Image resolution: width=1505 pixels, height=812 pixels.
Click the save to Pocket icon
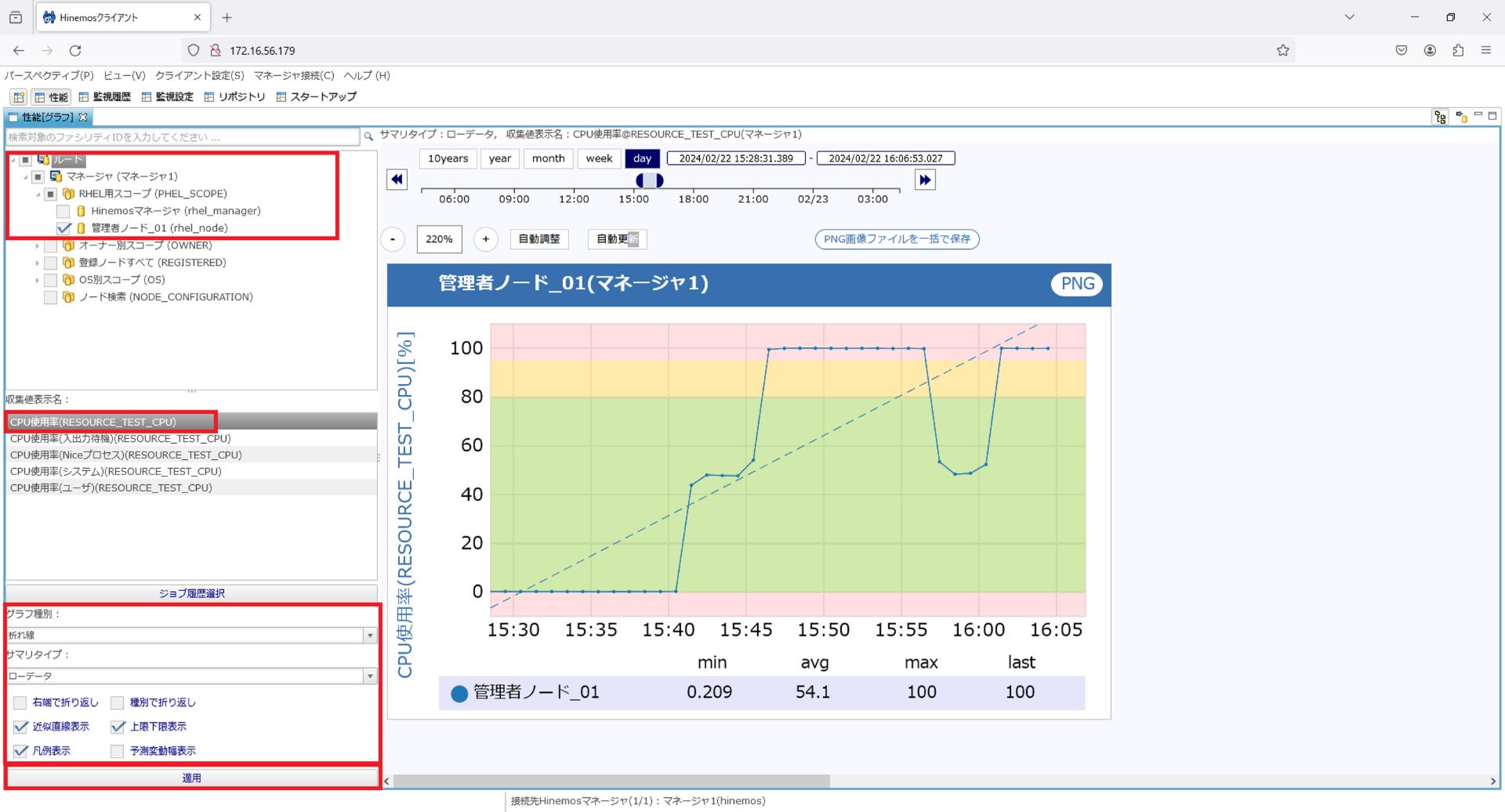(1402, 50)
